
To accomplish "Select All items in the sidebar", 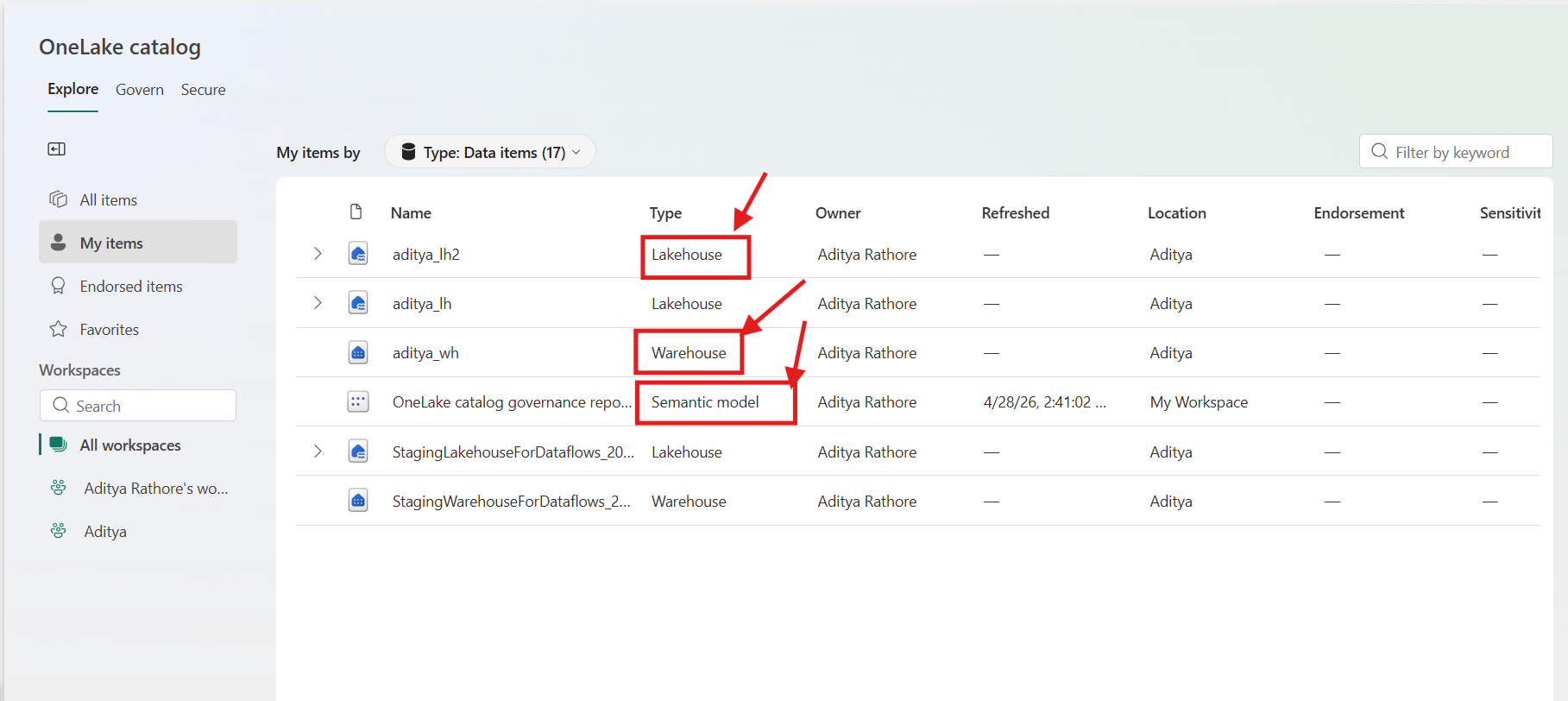I will click(x=138, y=199).
